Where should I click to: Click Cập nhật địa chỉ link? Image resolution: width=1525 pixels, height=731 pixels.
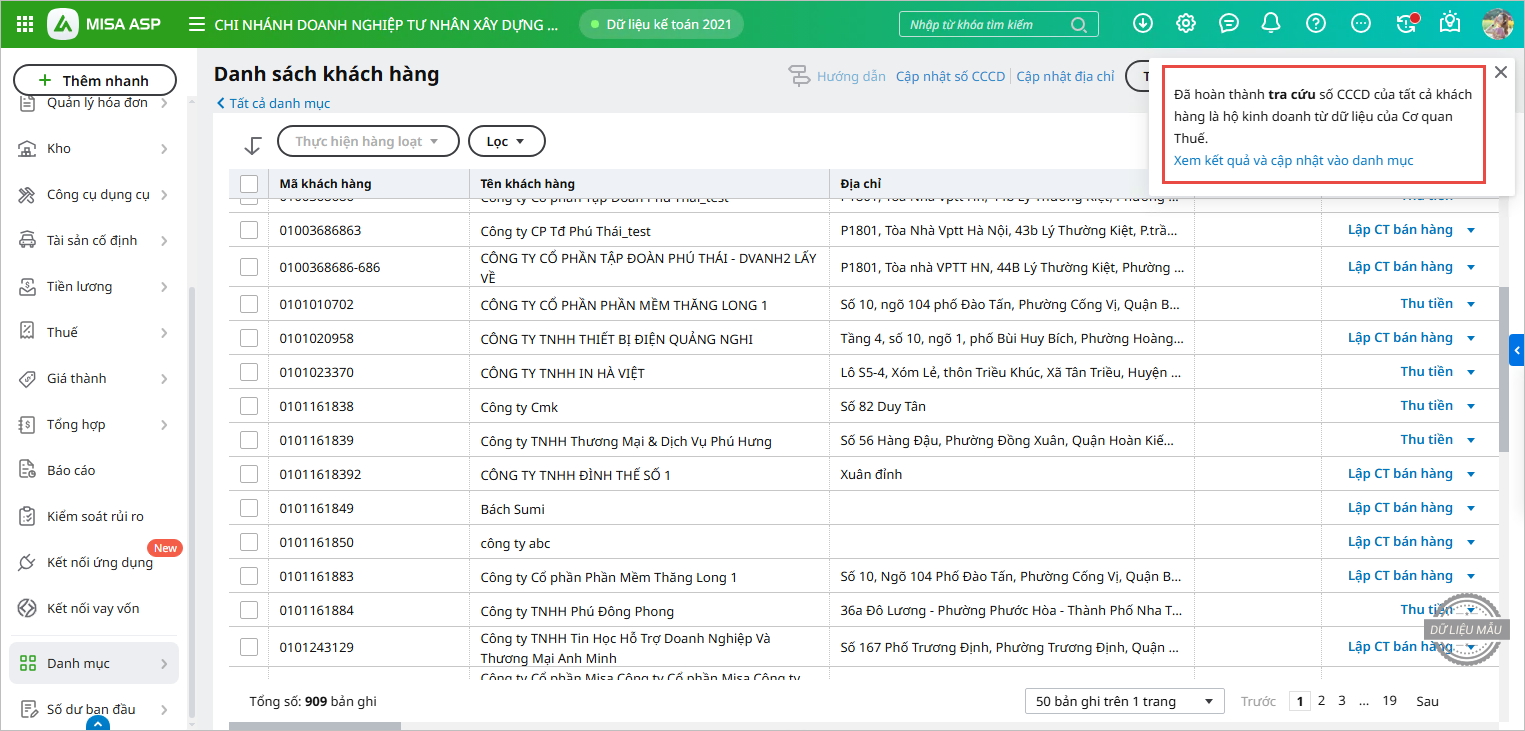tap(1065, 76)
